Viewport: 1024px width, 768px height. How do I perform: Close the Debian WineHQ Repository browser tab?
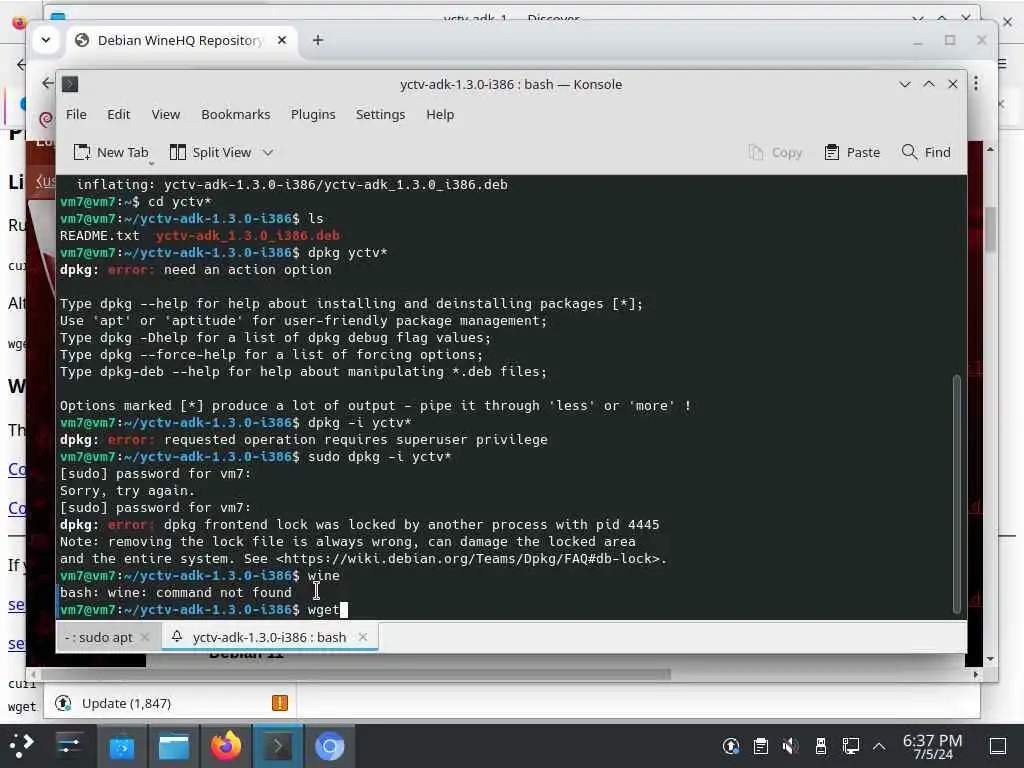tap(281, 40)
